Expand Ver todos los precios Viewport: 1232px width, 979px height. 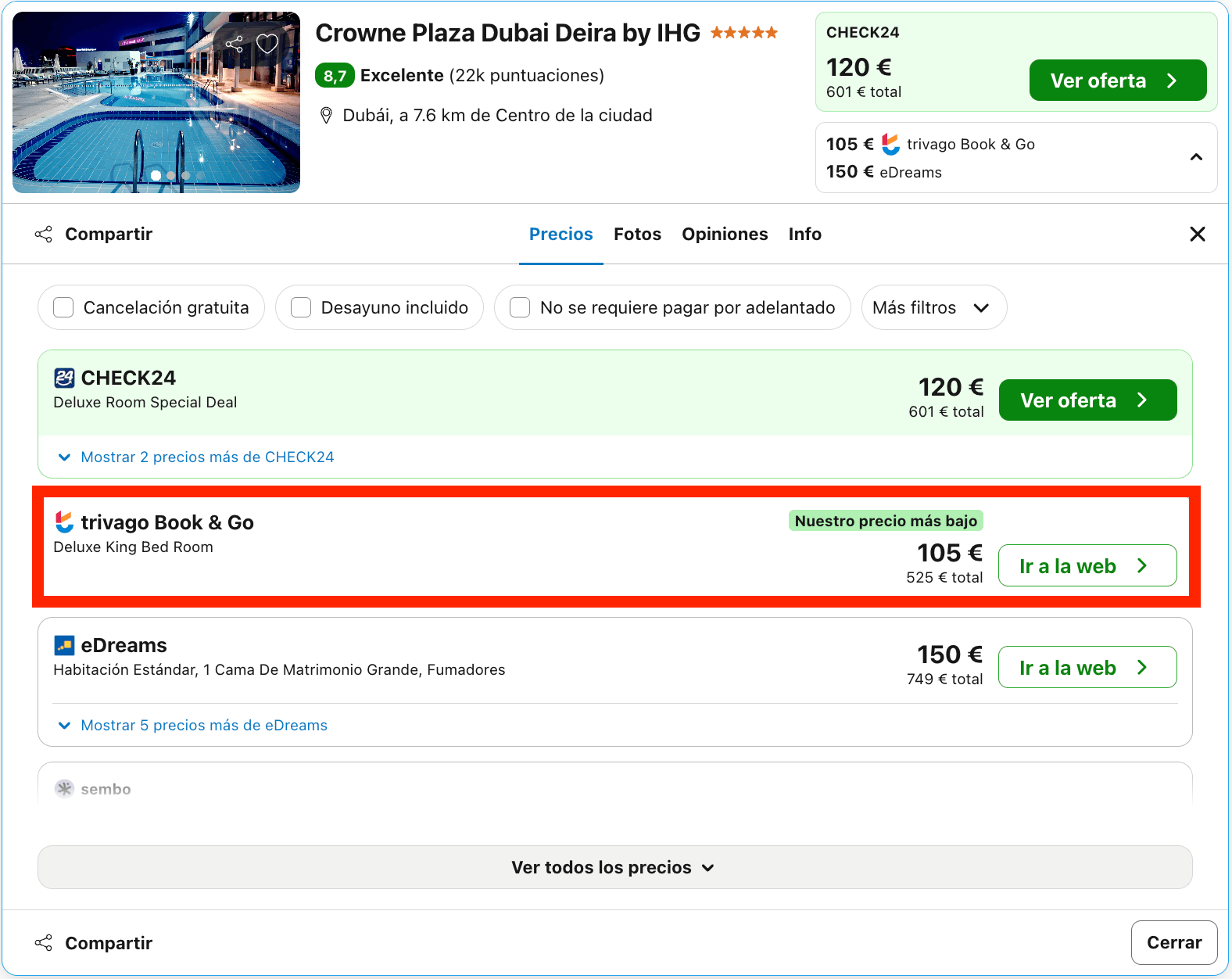(614, 867)
